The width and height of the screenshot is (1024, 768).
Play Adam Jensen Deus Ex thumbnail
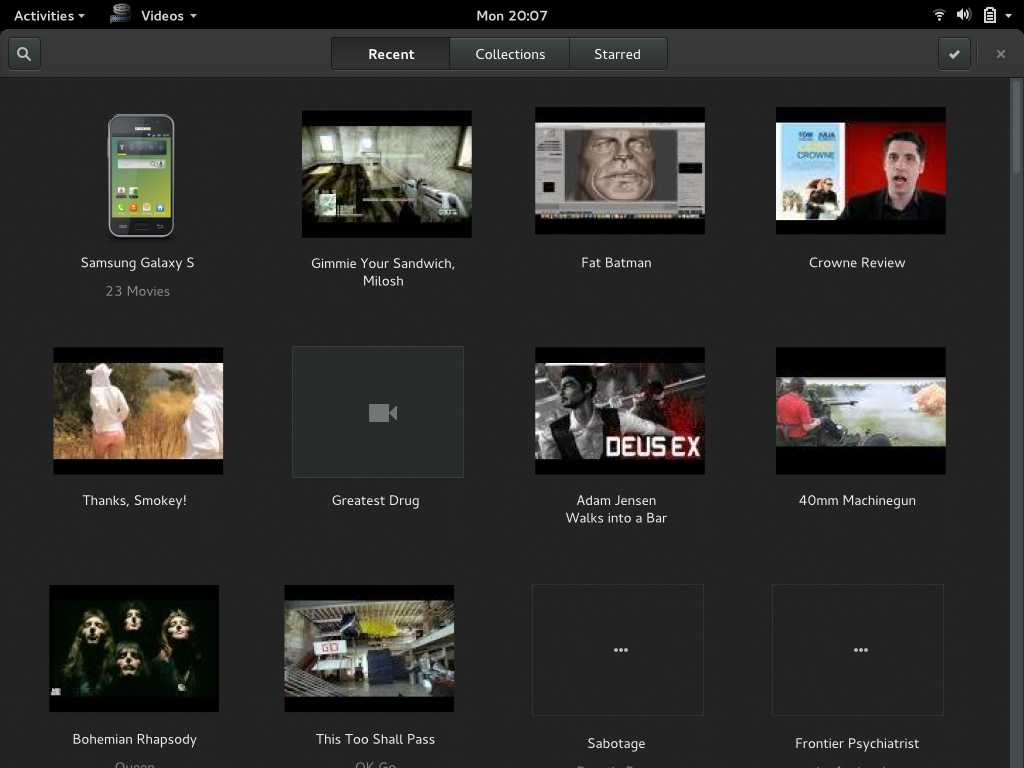tap(620, 411)
